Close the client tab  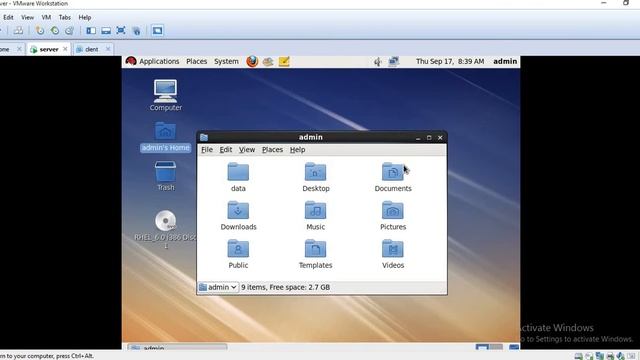[x=108, y=49]
